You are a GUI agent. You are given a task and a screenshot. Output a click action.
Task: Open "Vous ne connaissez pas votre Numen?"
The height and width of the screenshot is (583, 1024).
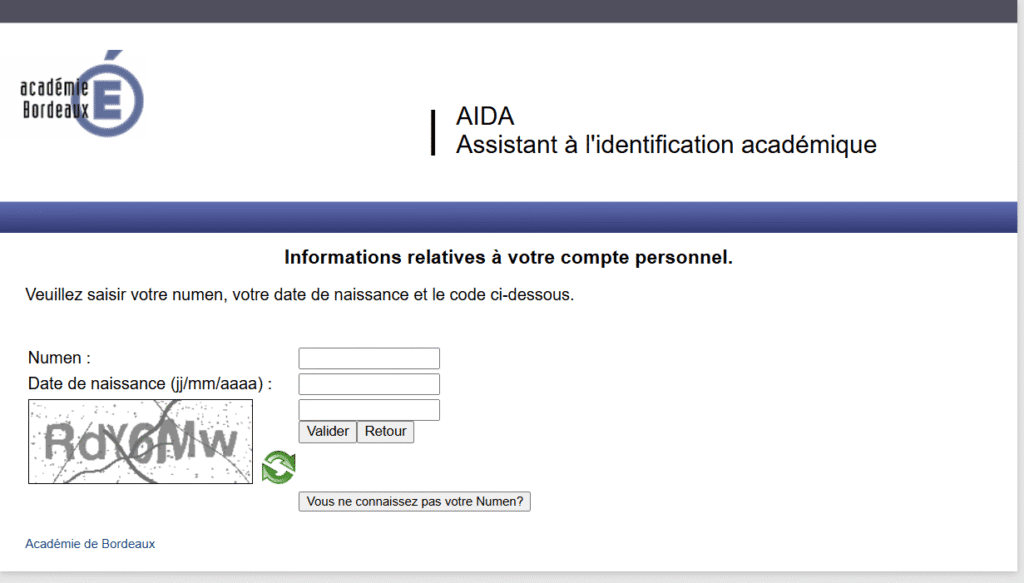(x=415, y=501)
